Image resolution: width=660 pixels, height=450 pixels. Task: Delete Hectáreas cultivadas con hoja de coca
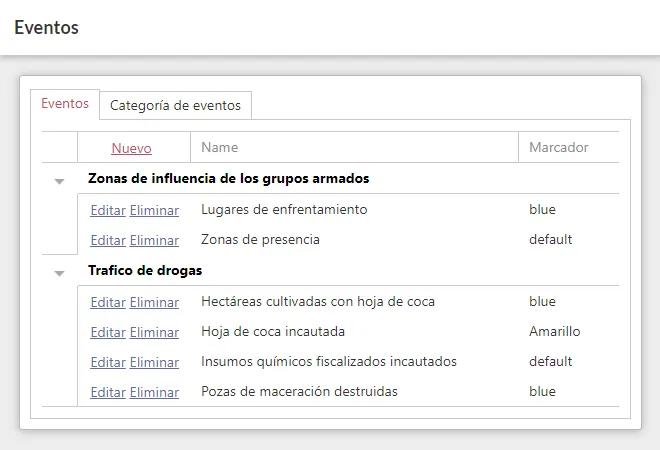pos(154,303)
